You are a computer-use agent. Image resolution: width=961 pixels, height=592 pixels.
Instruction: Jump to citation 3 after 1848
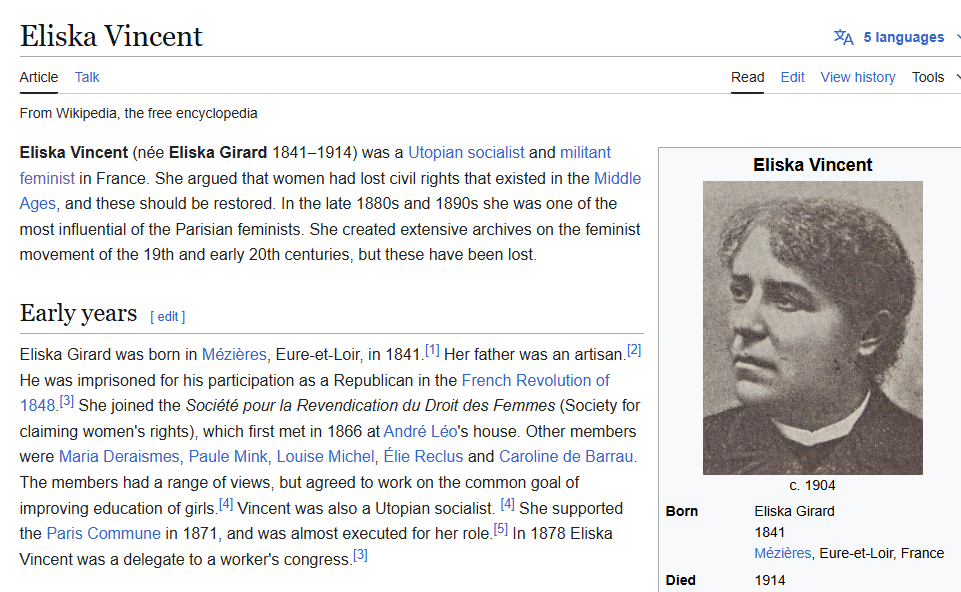point(66,401)
